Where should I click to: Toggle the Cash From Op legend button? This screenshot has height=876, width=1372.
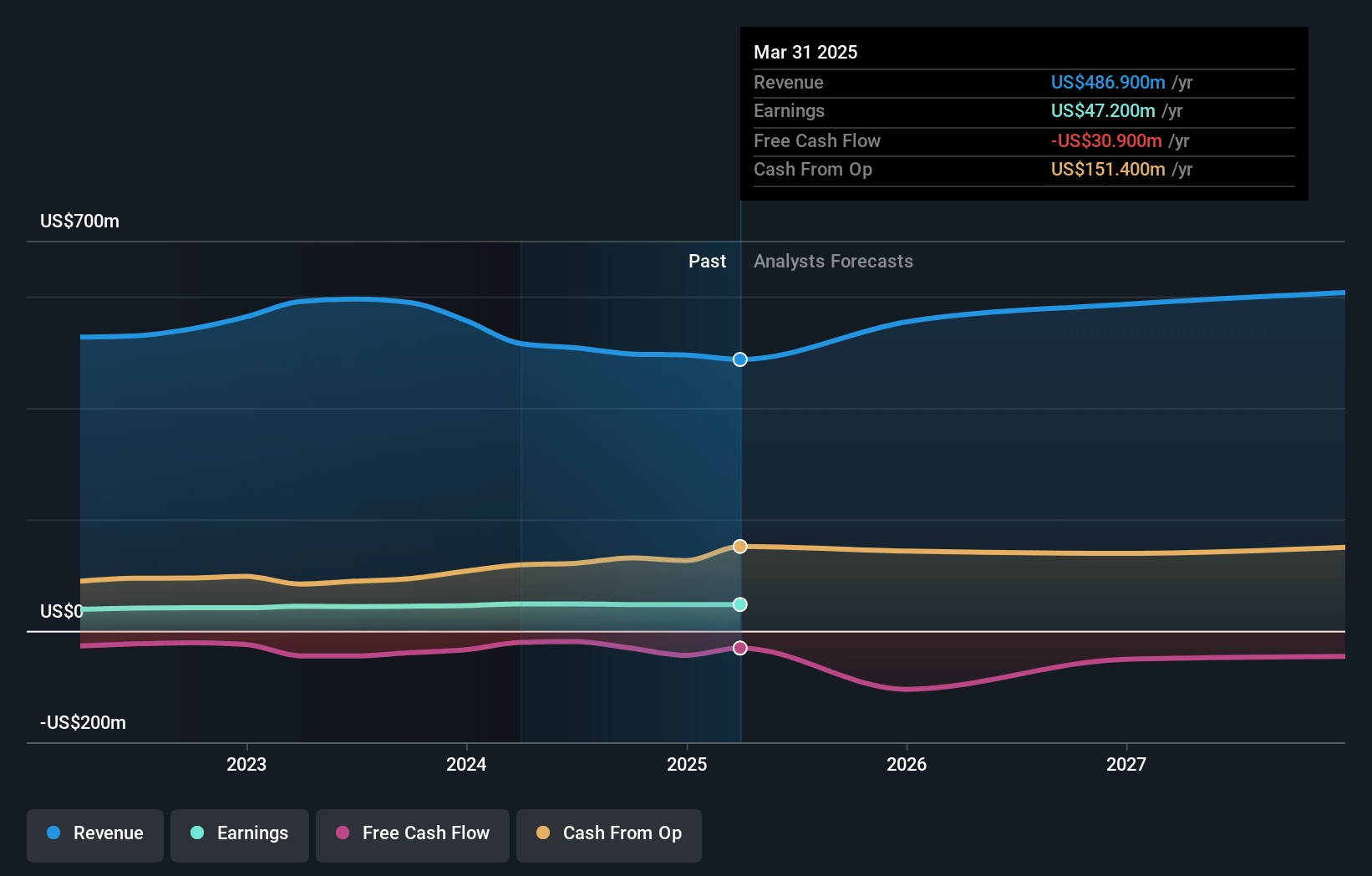point(609,835)
